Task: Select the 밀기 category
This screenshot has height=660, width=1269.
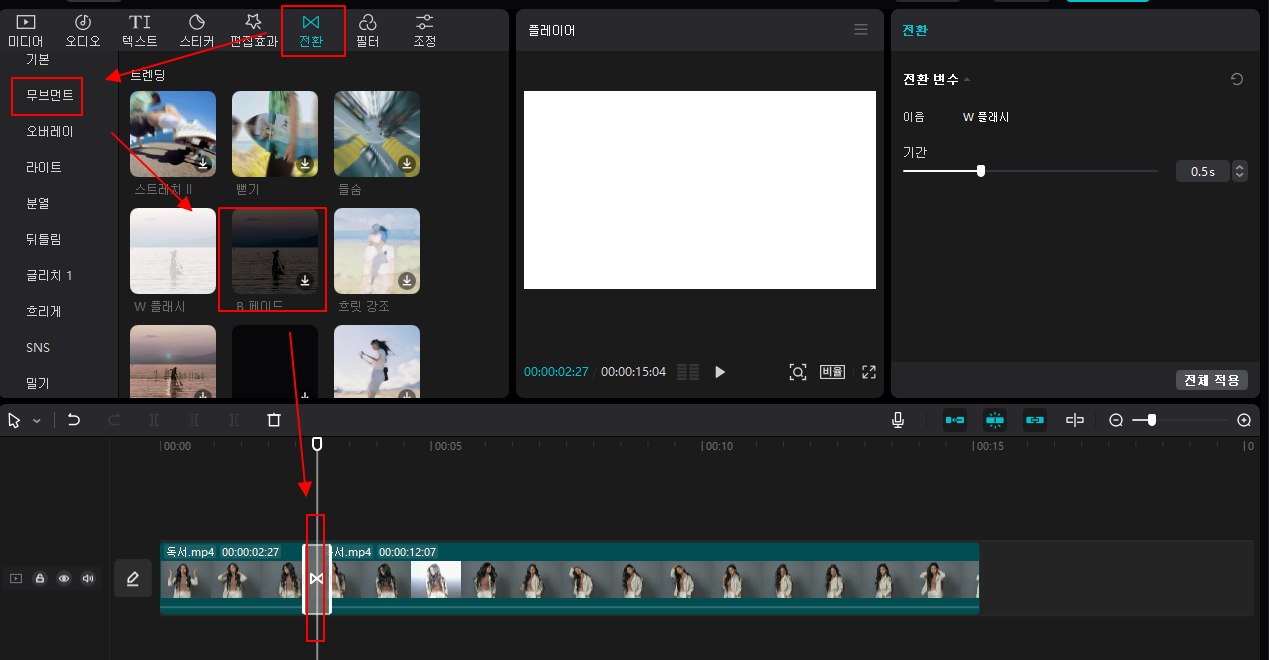Action: pos(38,383)
